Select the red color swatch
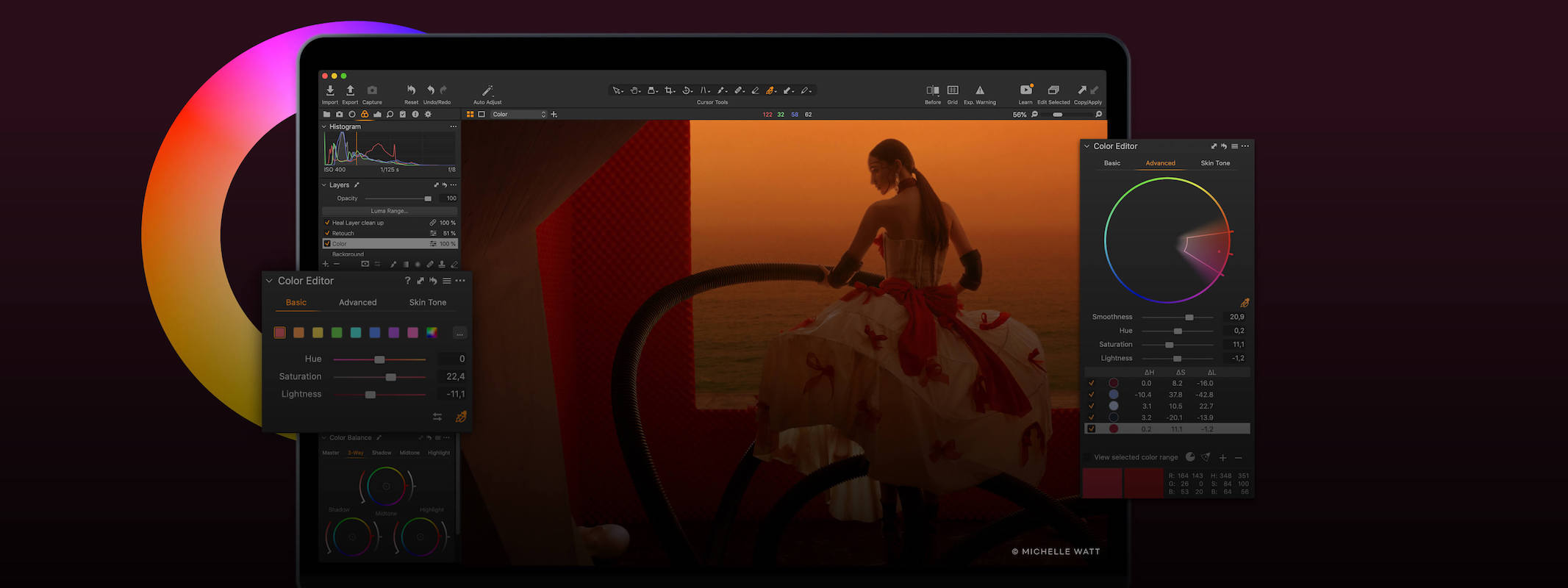The image size is (1568, 588). pos(279,333)
